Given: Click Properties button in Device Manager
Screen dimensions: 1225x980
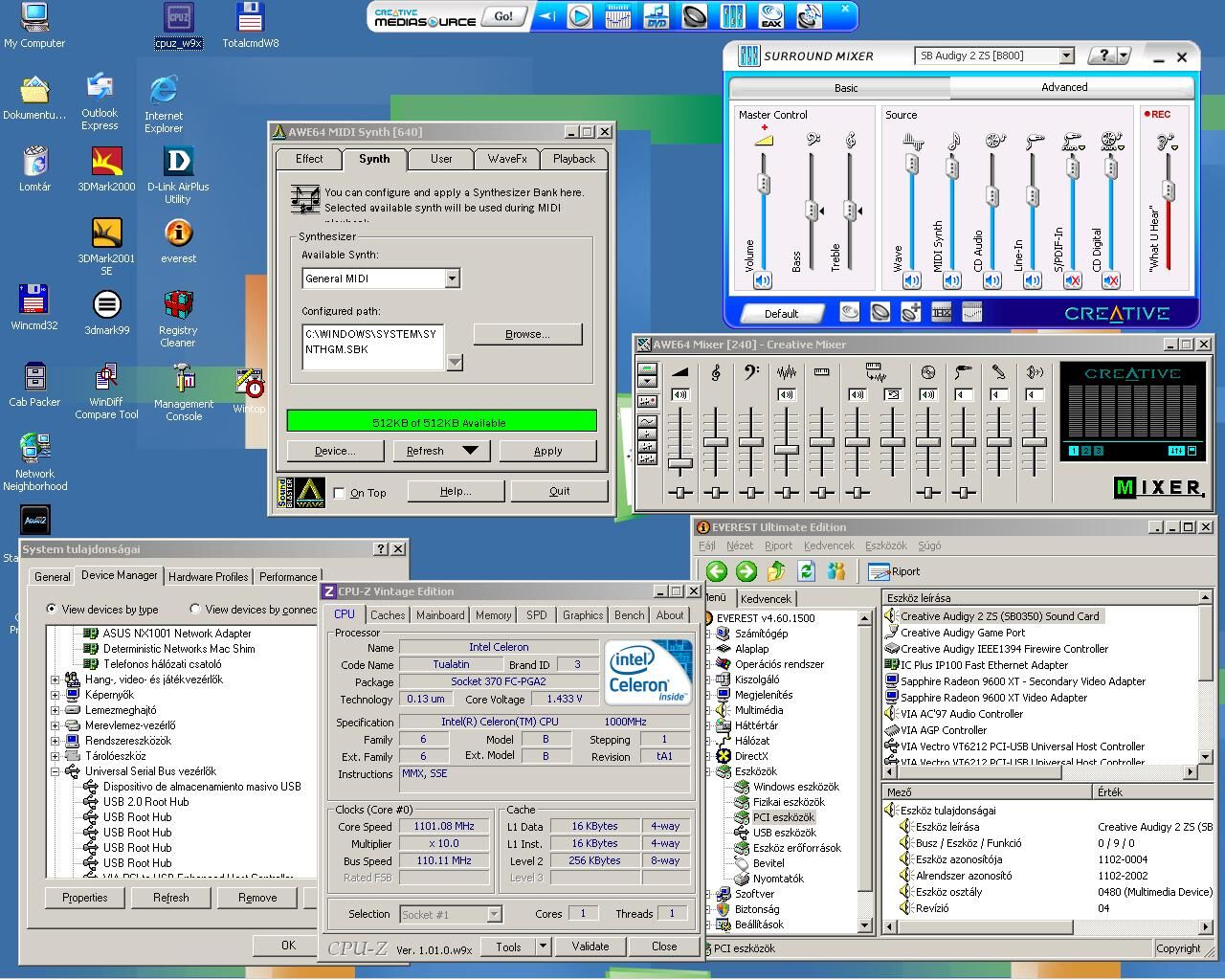Looking at the screenshot, I should click(85, 898).
